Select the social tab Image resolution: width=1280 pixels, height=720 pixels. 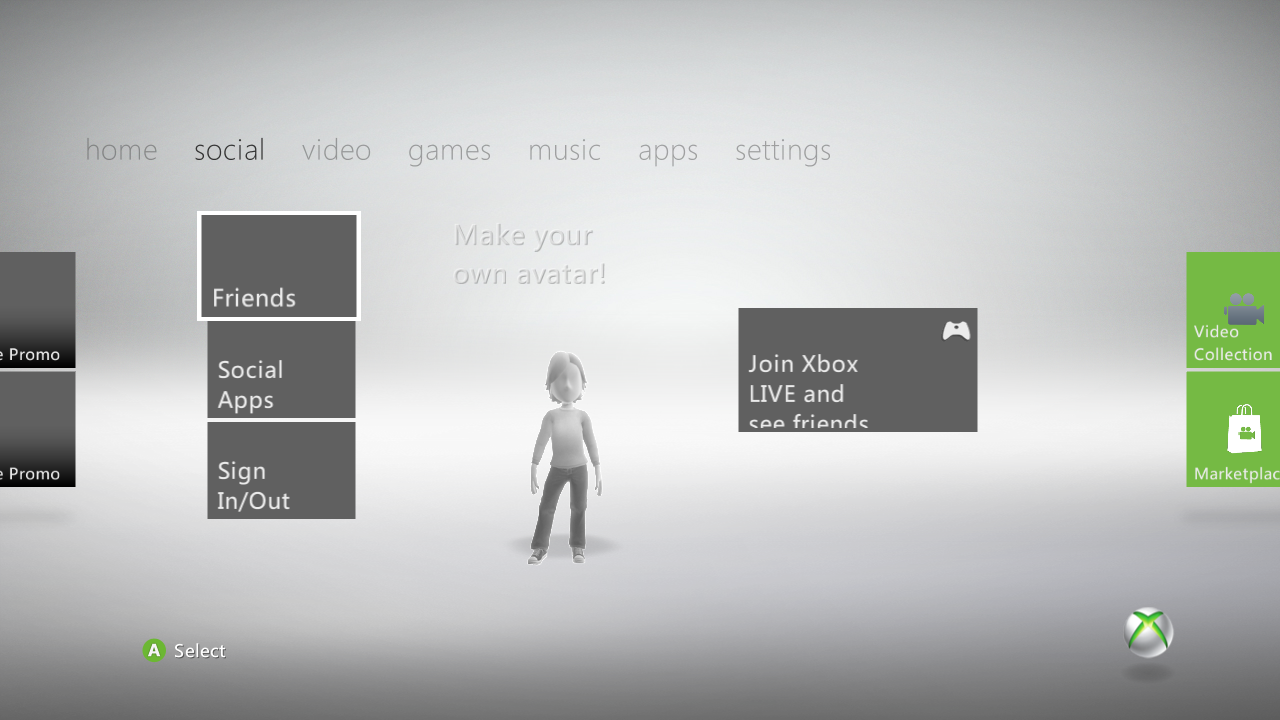(229, 150)
